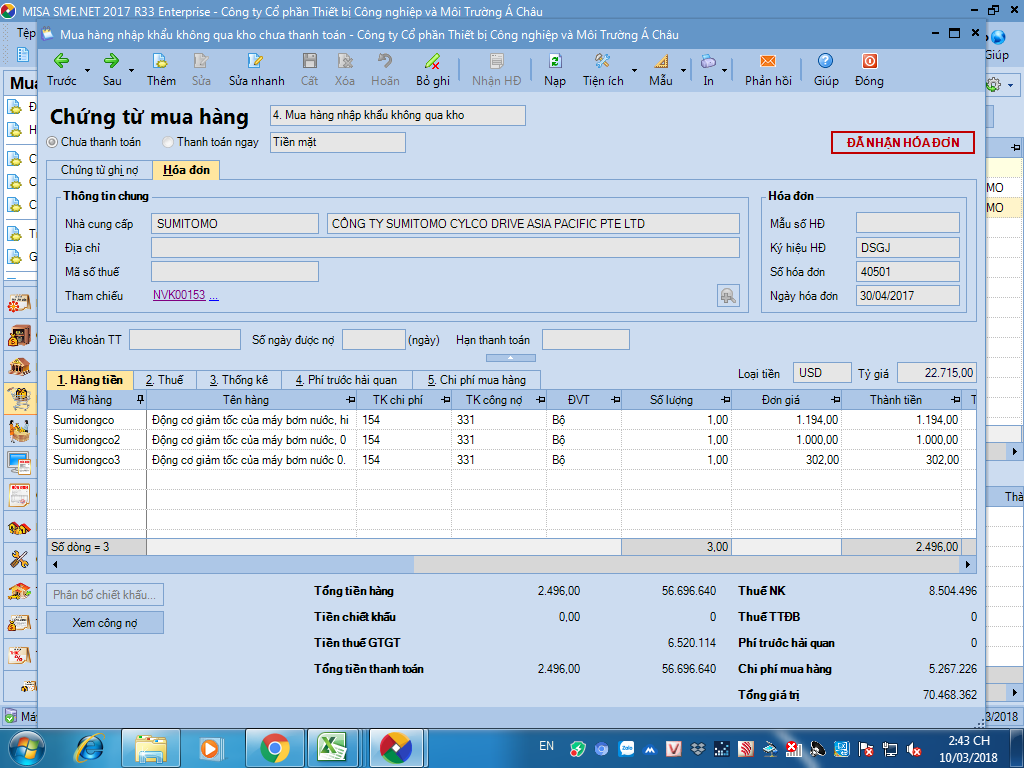The width and height of the screenshot is (1024, 768).
Task: Open 4. Phí trước hải quan tab
Action: (346, 380)
